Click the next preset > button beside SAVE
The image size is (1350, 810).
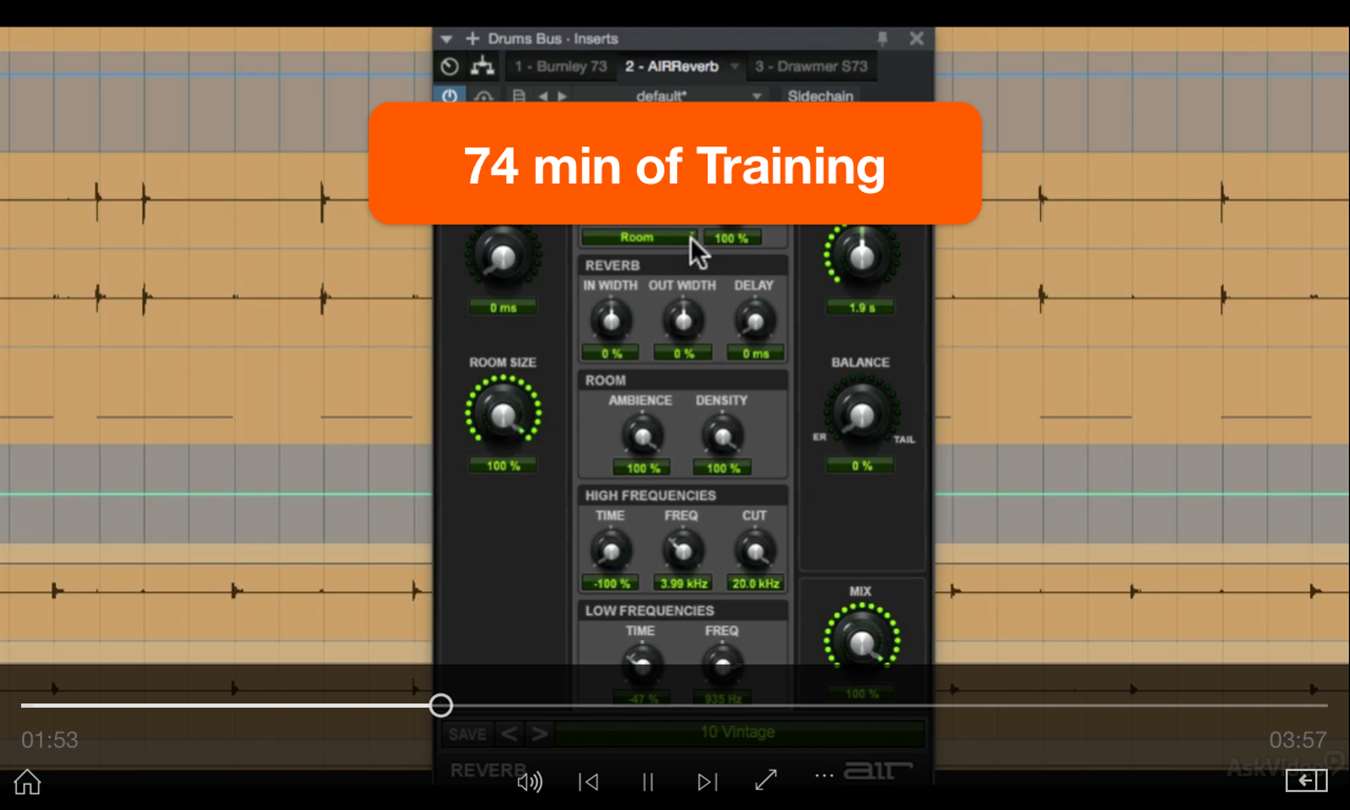539,734
